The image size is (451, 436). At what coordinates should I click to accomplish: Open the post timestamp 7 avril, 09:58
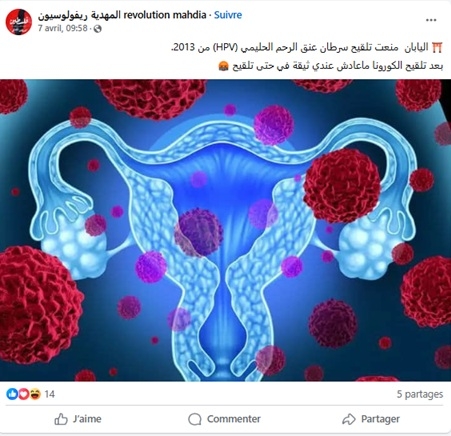[x=62, y=28]
